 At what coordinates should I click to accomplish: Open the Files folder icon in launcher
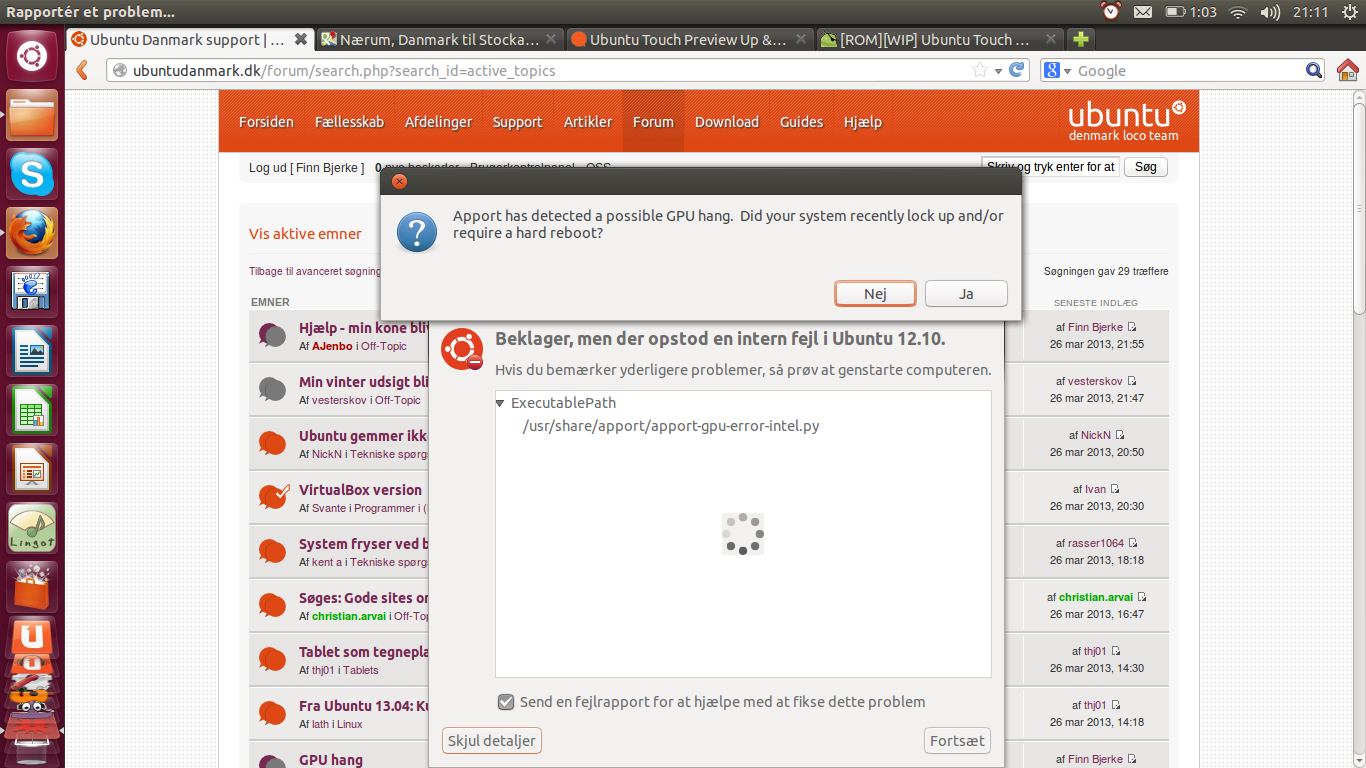pos(32,115)
